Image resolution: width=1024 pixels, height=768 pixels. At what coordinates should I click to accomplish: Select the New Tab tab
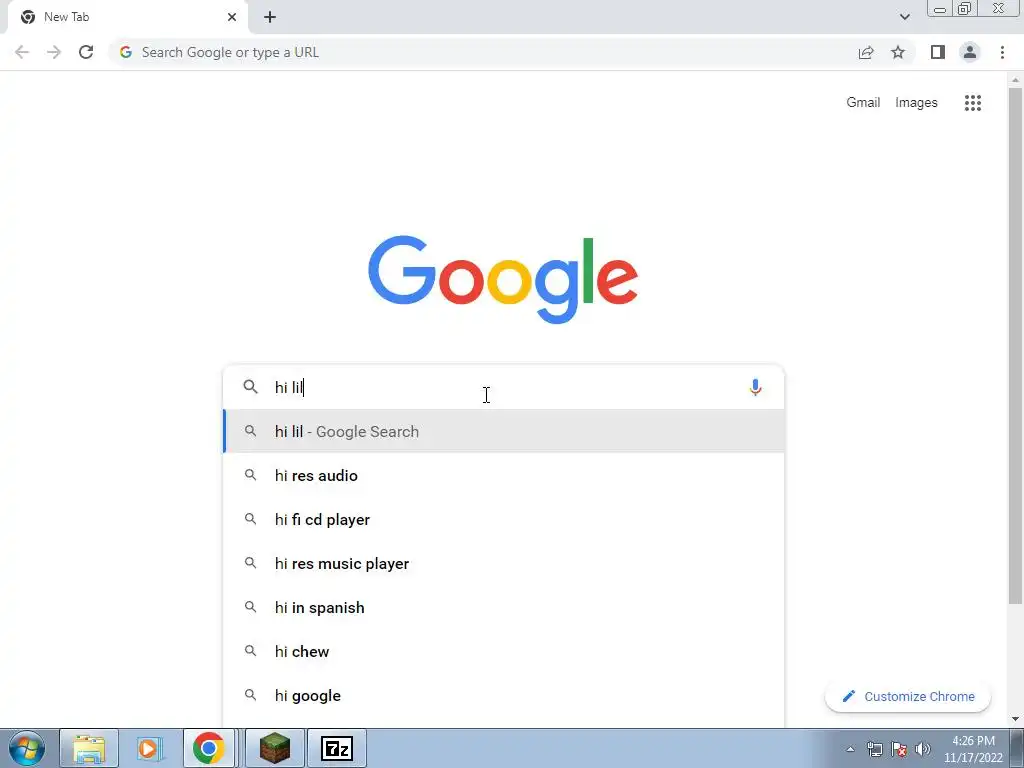(128, 17)
